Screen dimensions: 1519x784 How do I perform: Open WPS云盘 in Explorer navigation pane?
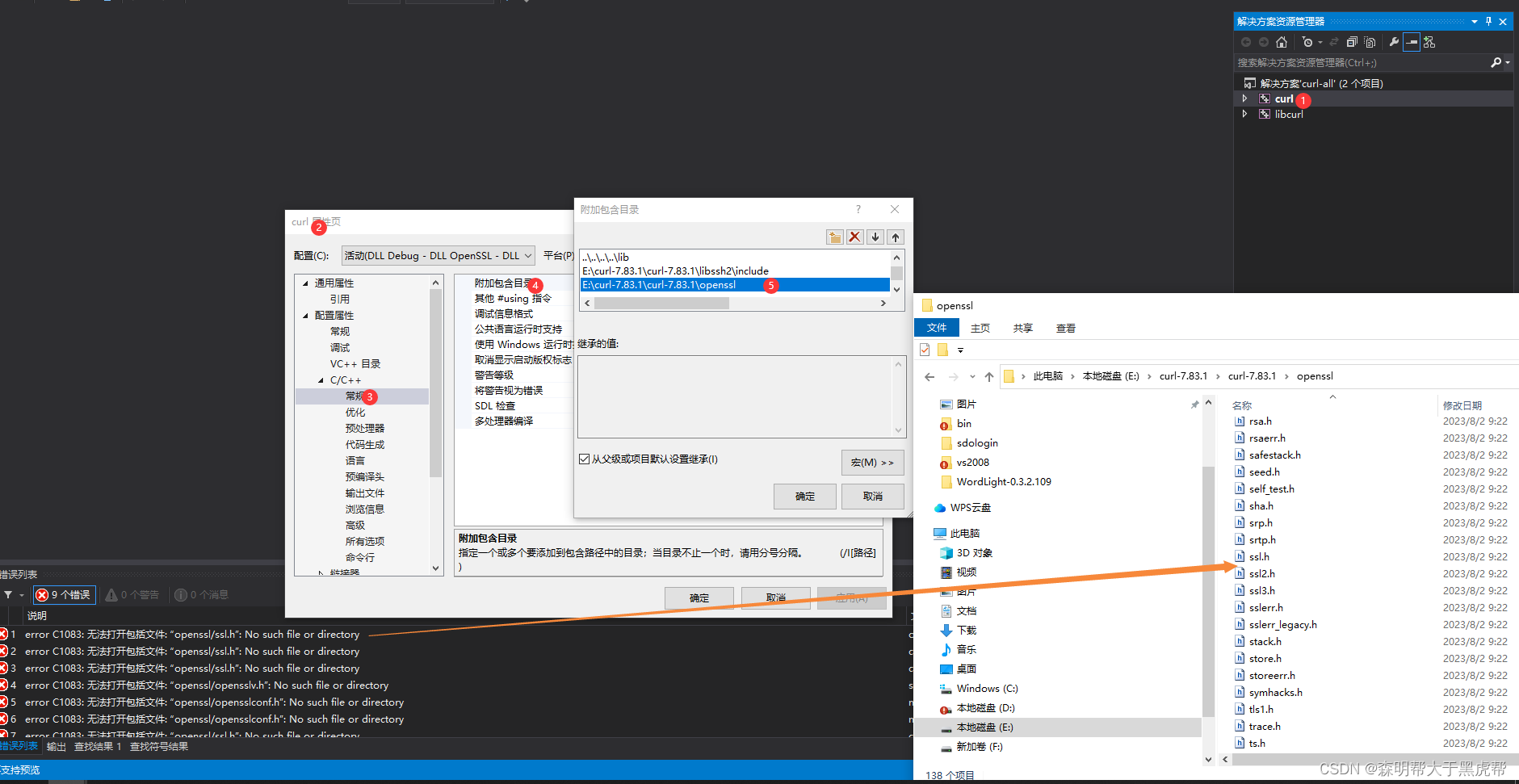click(x=962, y=508)
